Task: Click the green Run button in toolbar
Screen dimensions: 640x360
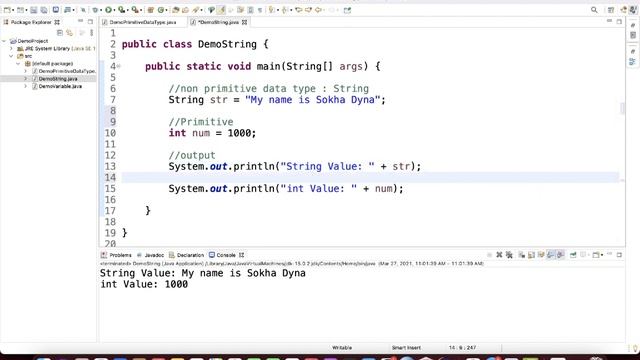Action: tap(109, 10)
